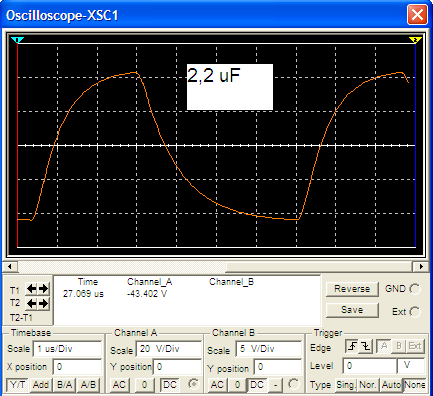
Task: Switch display mode to B/A
Action: [x=64, y=385]
